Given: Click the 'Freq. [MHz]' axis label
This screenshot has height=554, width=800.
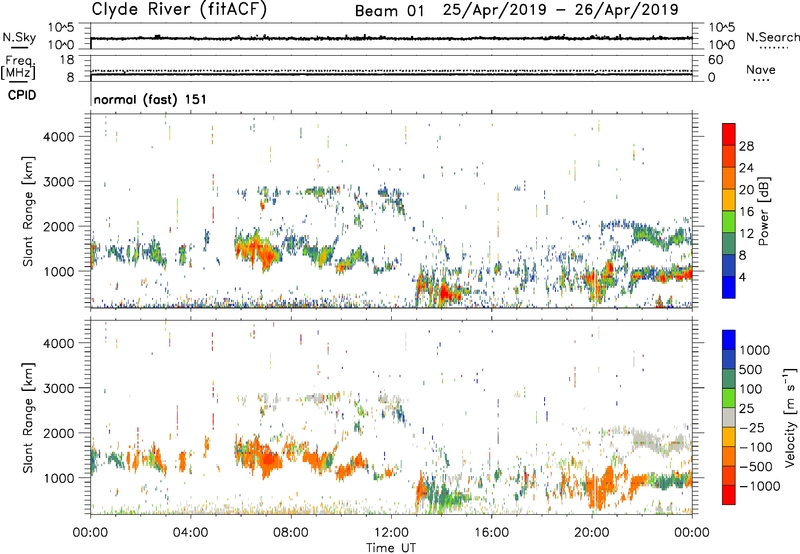Looking at the screenshot, I should point(18,68).
